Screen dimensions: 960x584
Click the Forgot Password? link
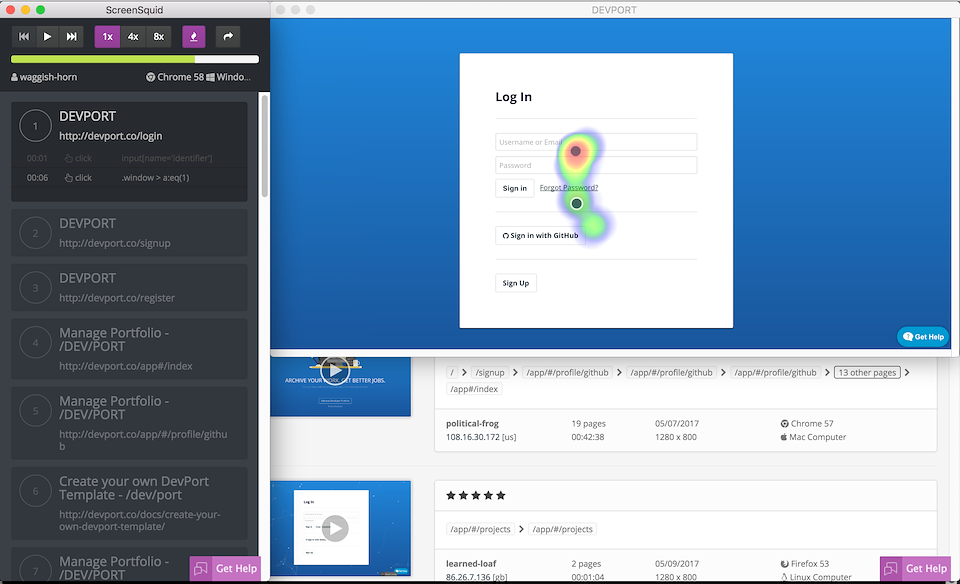pos(569,188)
